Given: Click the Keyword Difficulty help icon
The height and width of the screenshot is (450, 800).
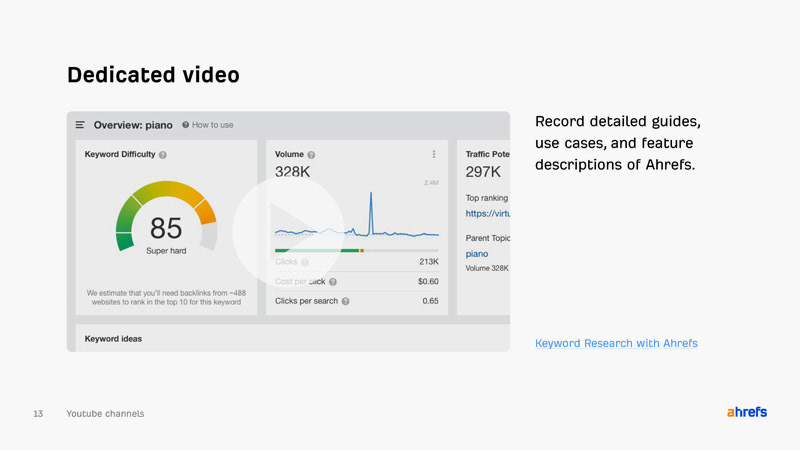Looking at the screenshot, I should [163, 155].
